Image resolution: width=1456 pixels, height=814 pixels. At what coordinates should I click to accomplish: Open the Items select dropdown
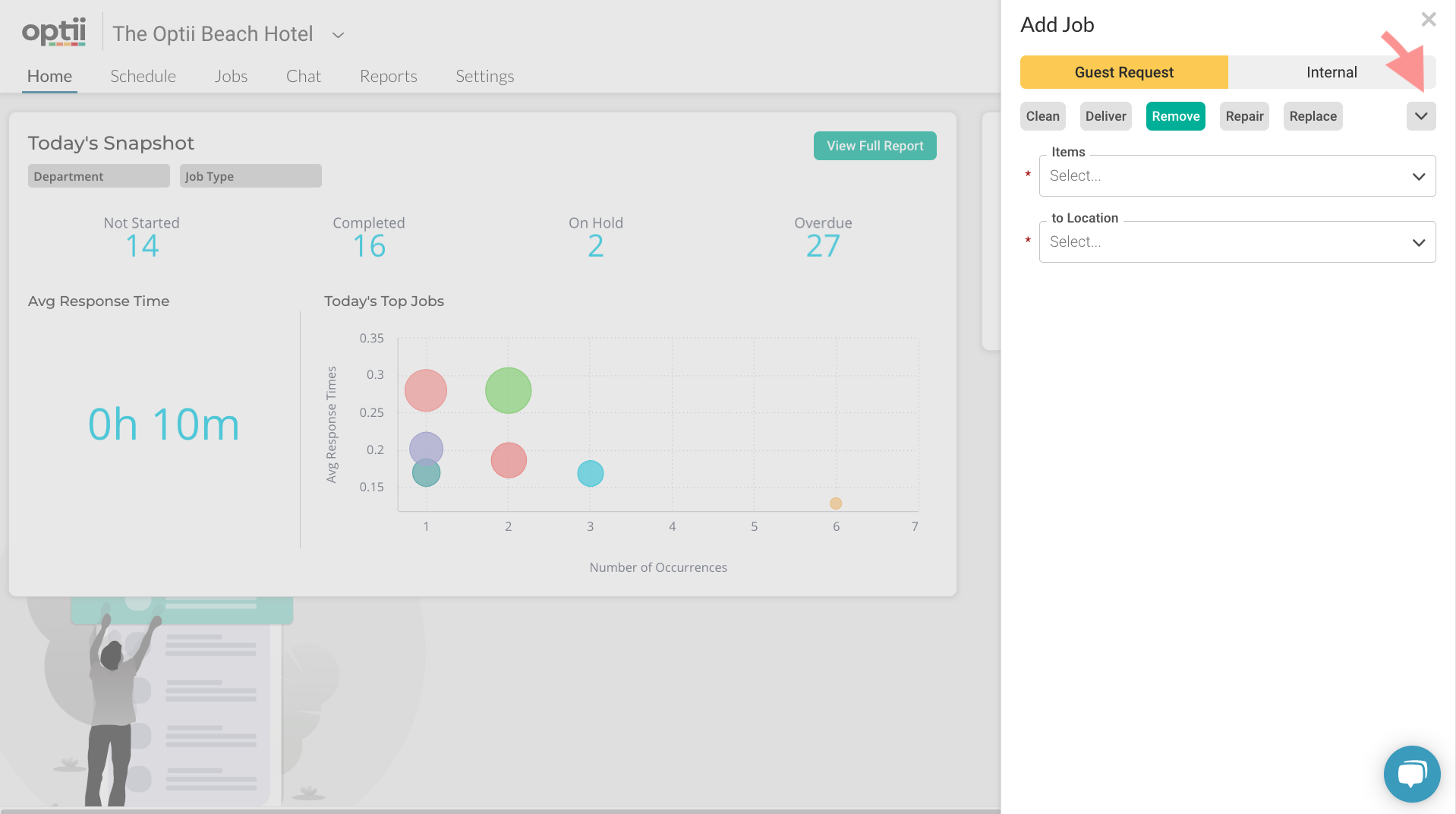pos(1237,176)
